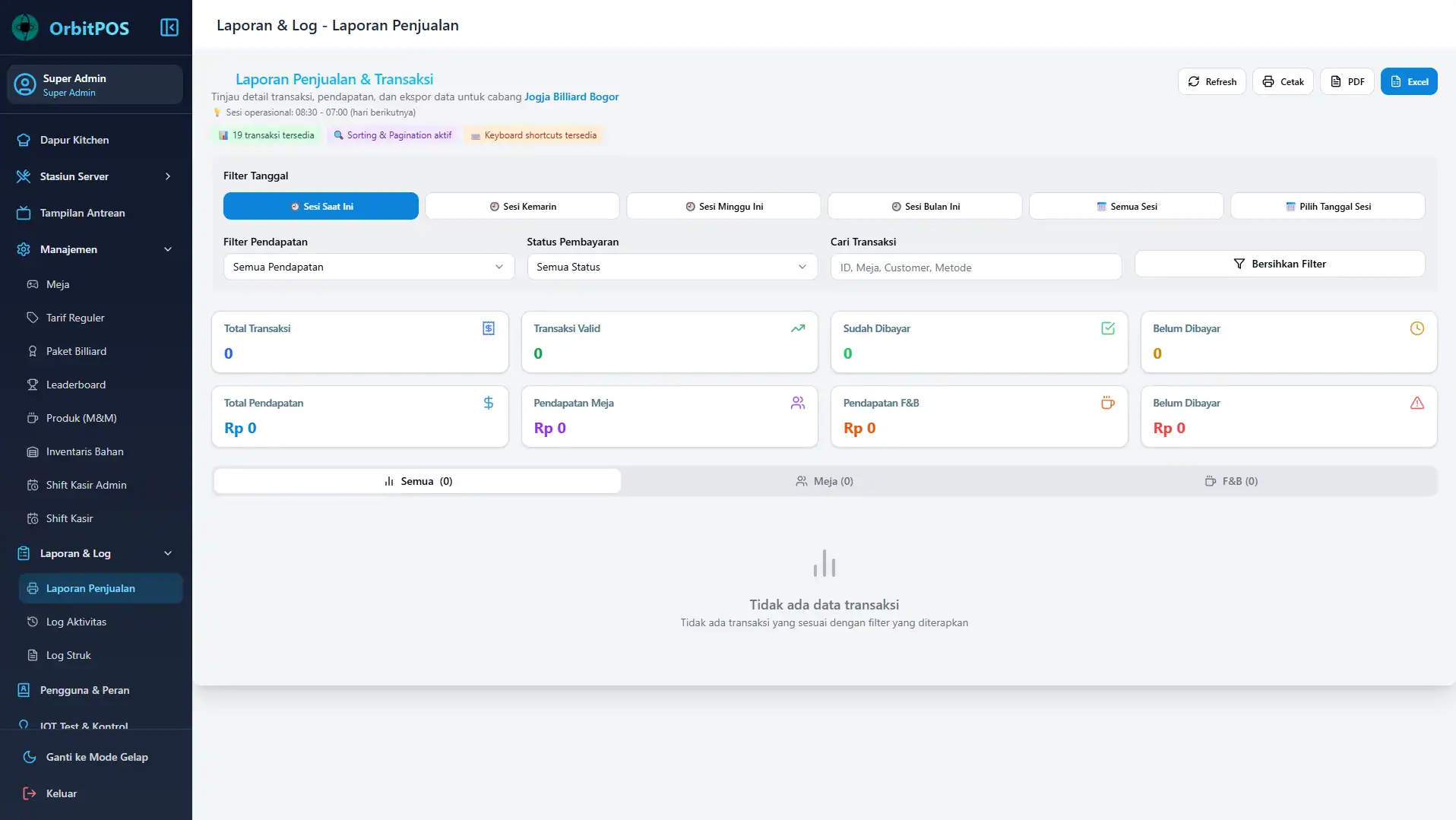Print the report using Cetak
The image size is (1456, 820).
[x=1283, y=81]
